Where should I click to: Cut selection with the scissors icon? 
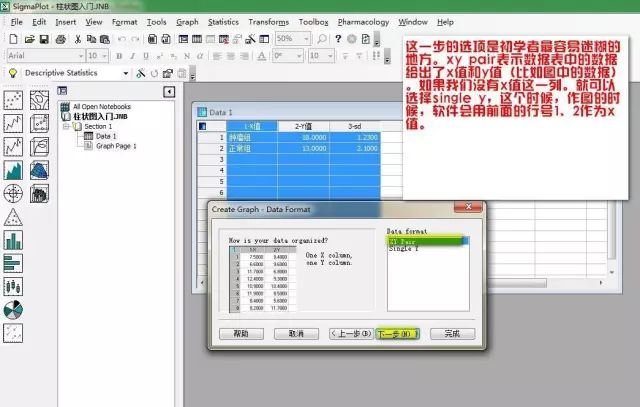pos(78,39)
